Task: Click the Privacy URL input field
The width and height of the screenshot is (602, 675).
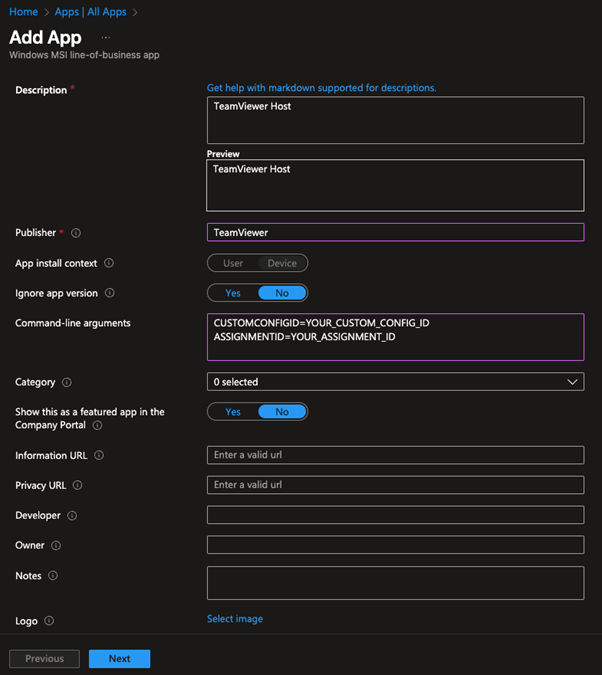Action: point(395,485)
